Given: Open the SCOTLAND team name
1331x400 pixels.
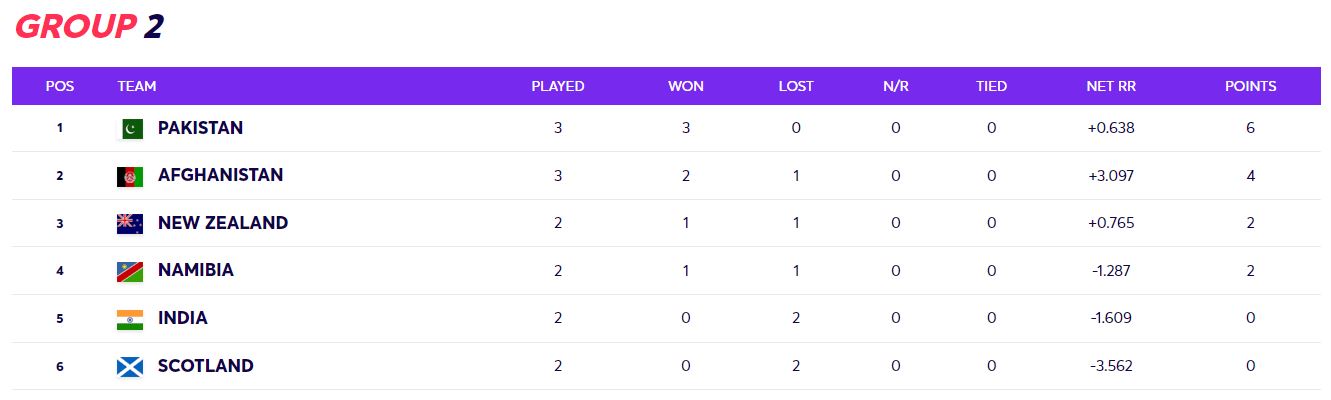Looking at the screenshot, I should (206, 366).
